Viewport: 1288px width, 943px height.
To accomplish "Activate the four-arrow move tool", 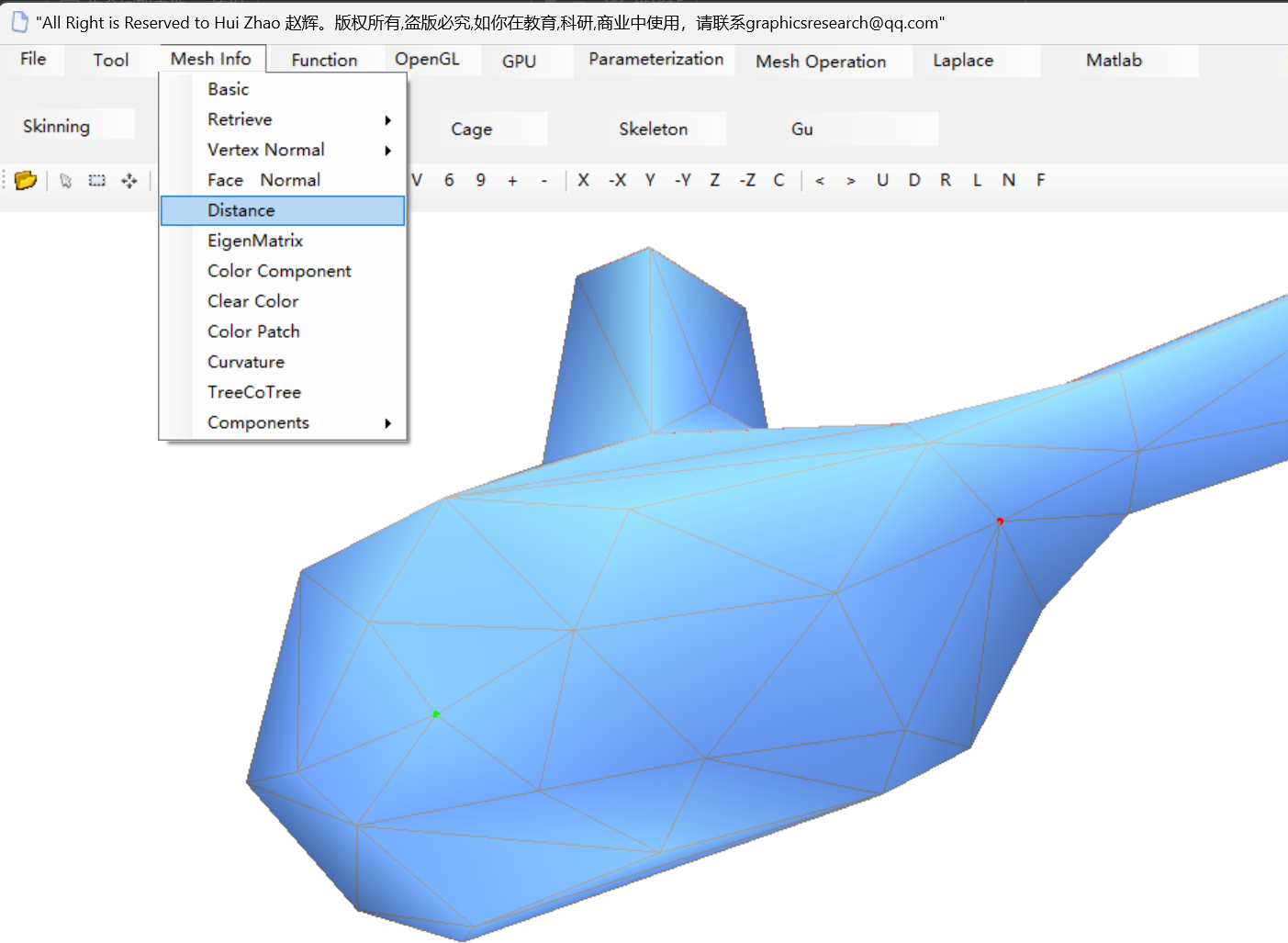I will [x=129, y=181].
